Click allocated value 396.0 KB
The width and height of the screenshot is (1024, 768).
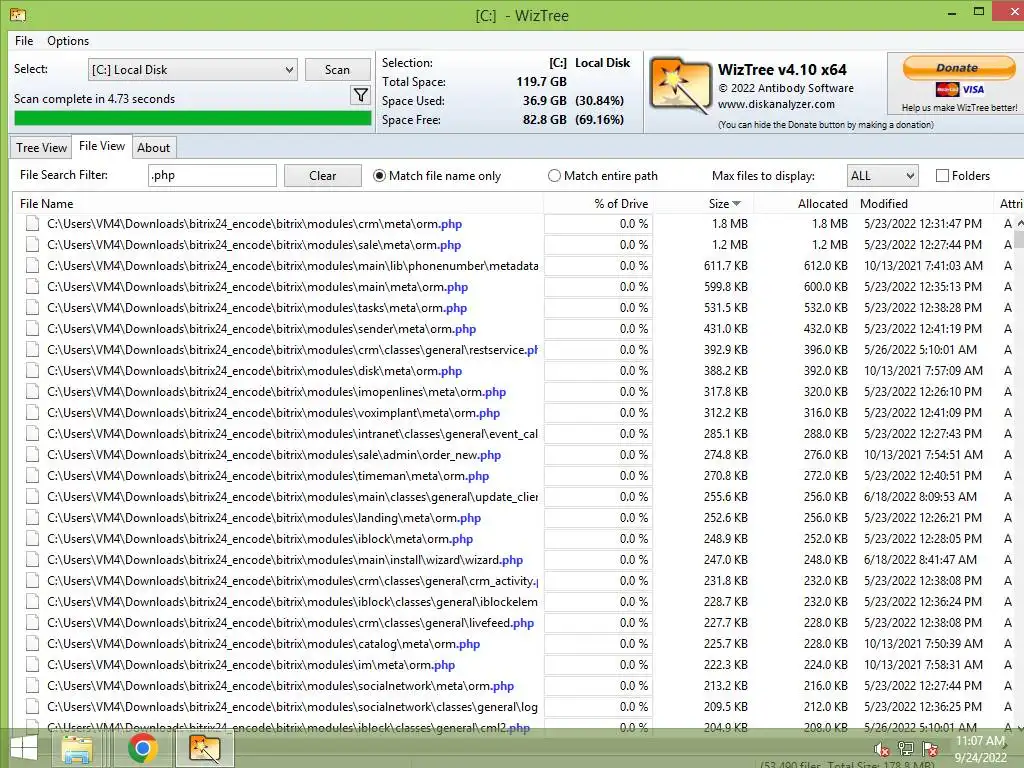click(x=825, y=350)
